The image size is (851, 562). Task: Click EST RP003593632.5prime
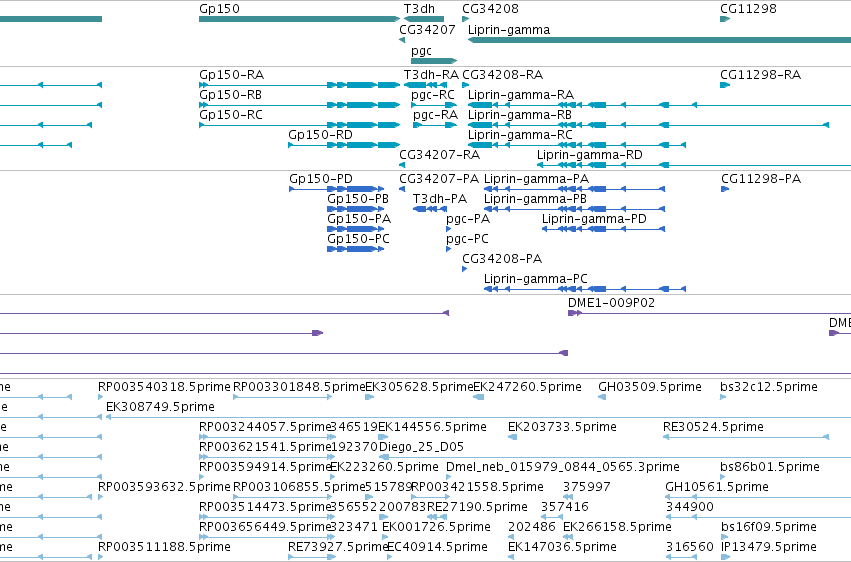coord(164,487)
